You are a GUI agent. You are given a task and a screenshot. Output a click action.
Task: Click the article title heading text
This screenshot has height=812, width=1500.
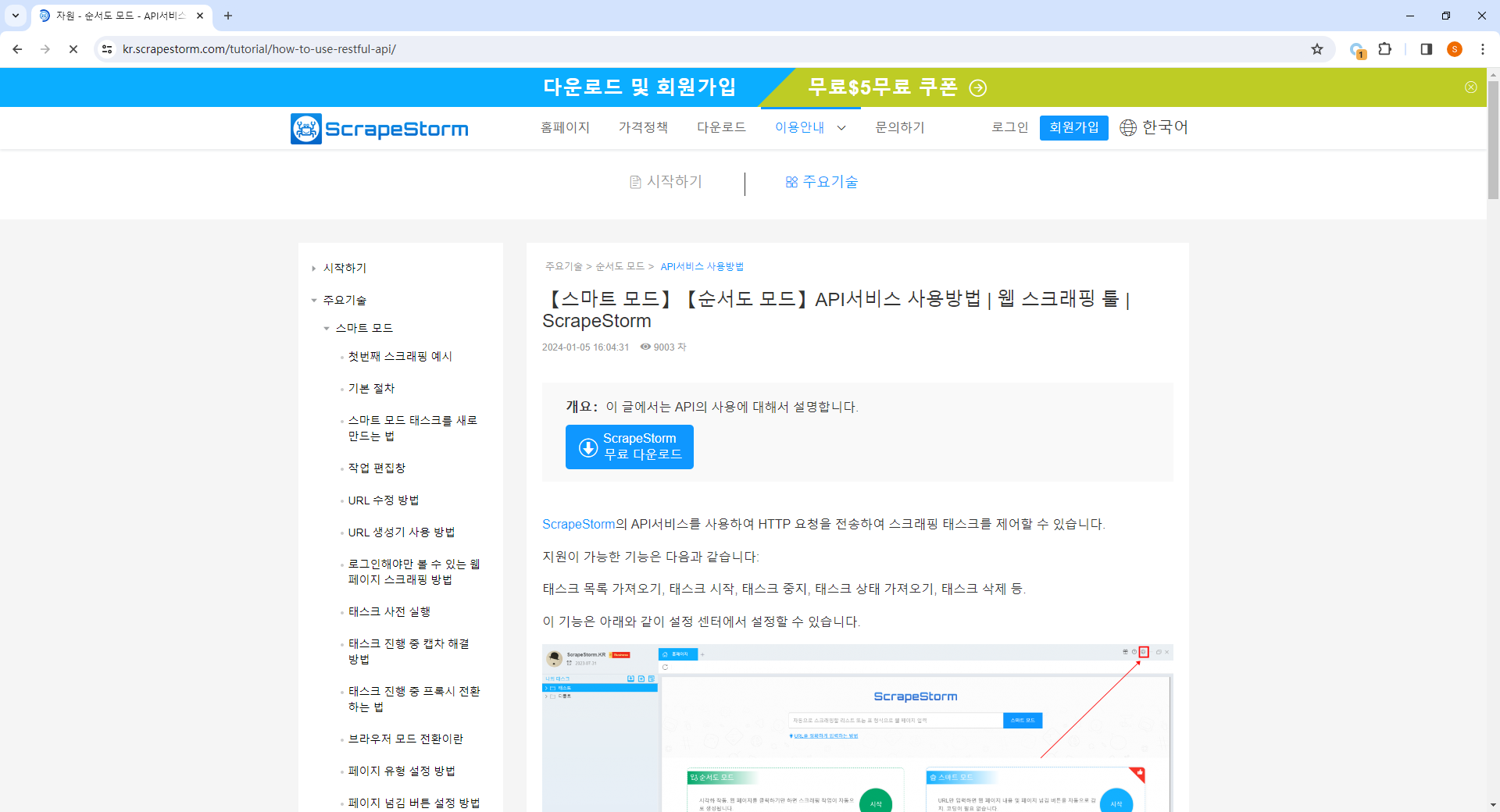(837, 310)
